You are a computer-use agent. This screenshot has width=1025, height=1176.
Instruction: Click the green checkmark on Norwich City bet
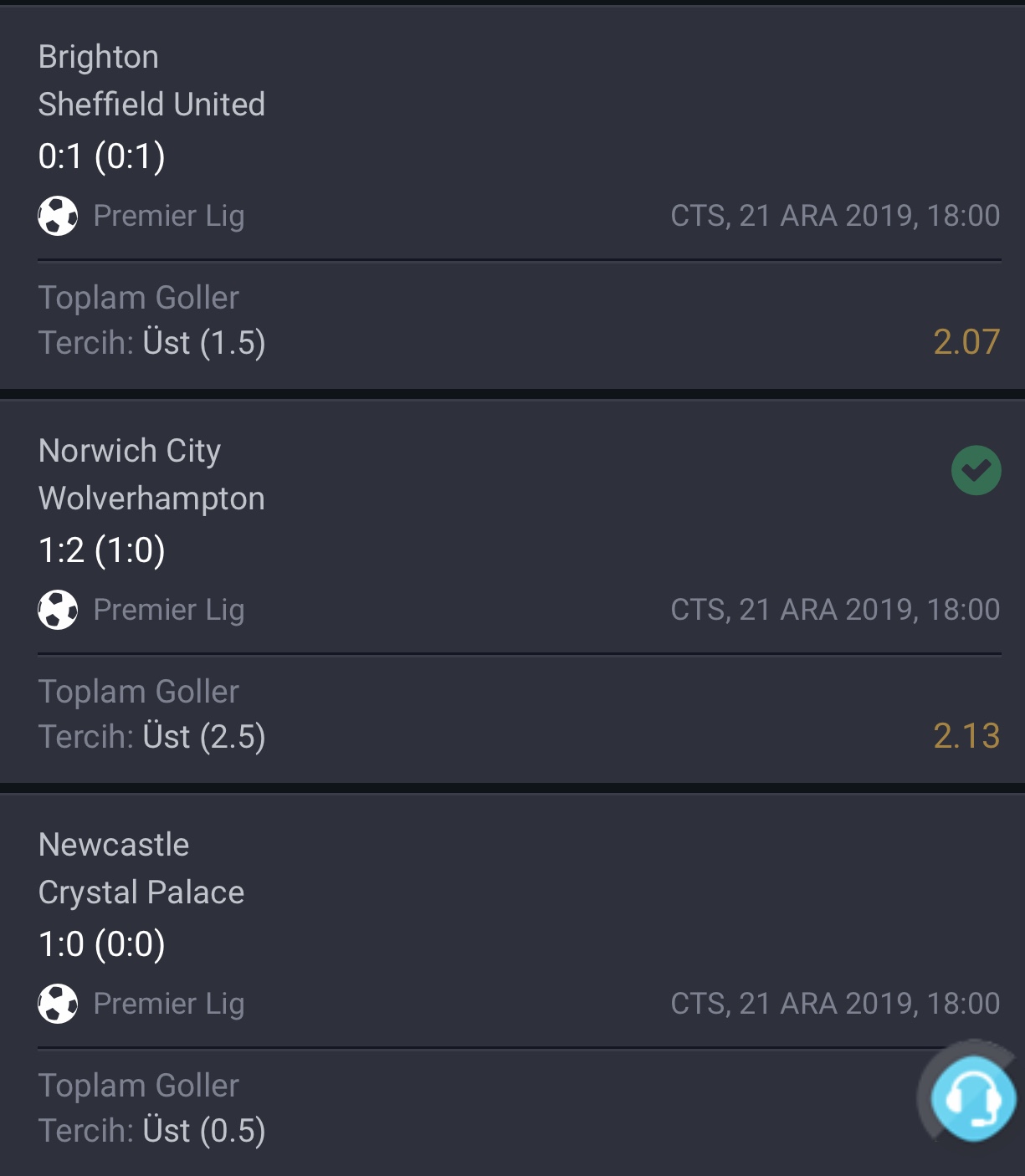[x=976, y=470]
